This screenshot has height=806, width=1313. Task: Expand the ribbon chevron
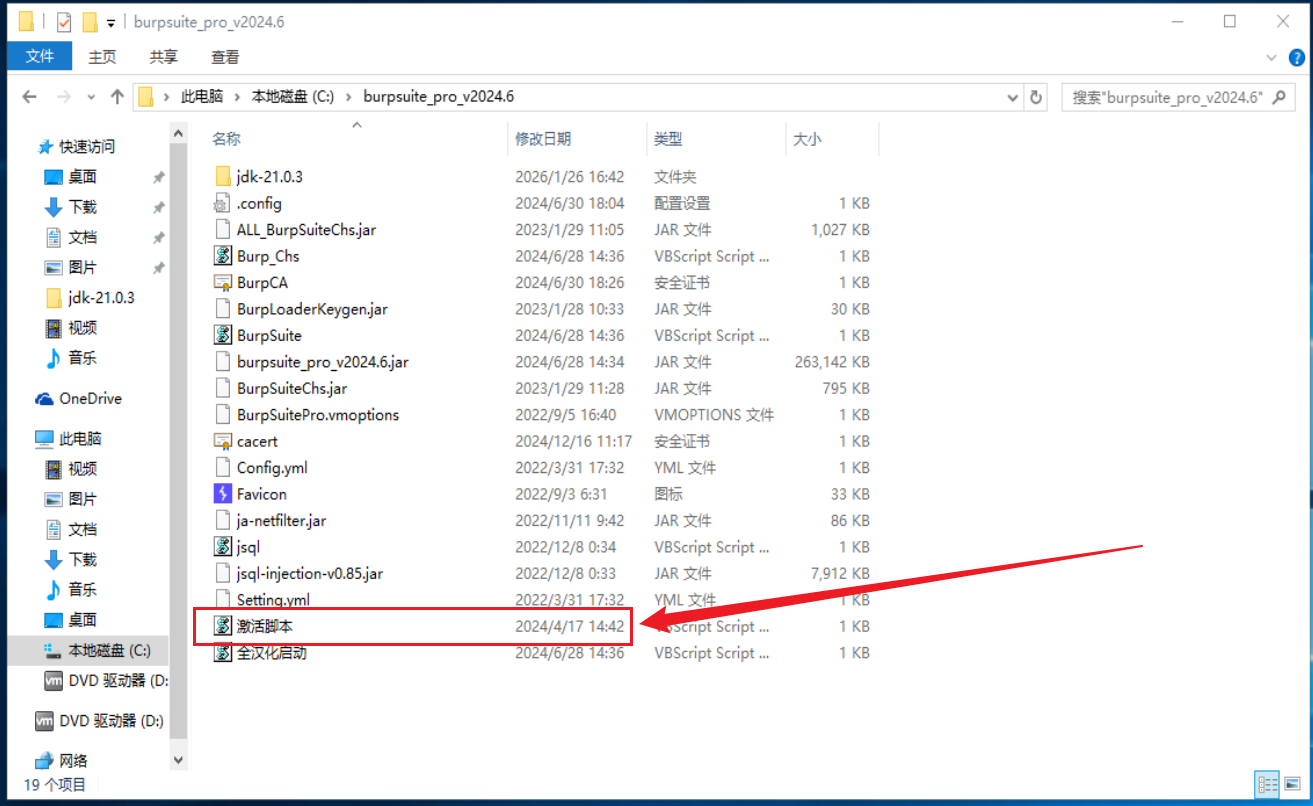pyautogui.click(x=1271, y=57)
